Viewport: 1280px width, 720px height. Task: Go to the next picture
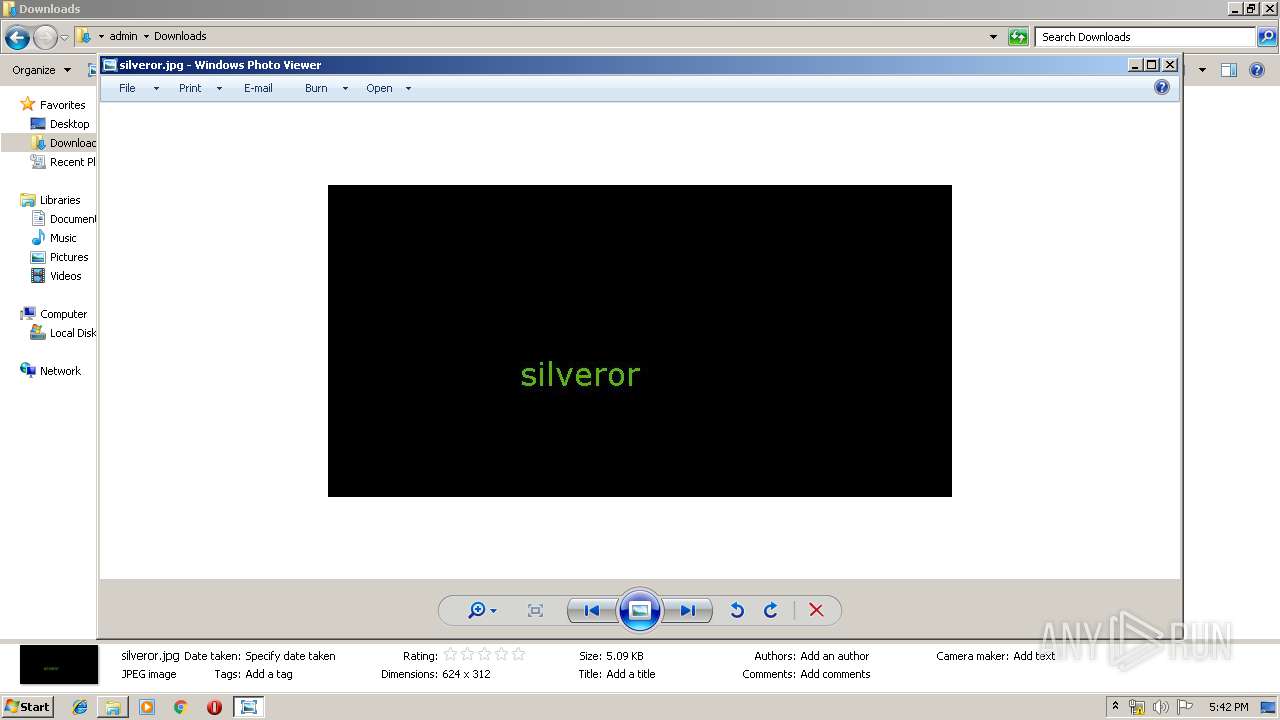pos(688,610)
